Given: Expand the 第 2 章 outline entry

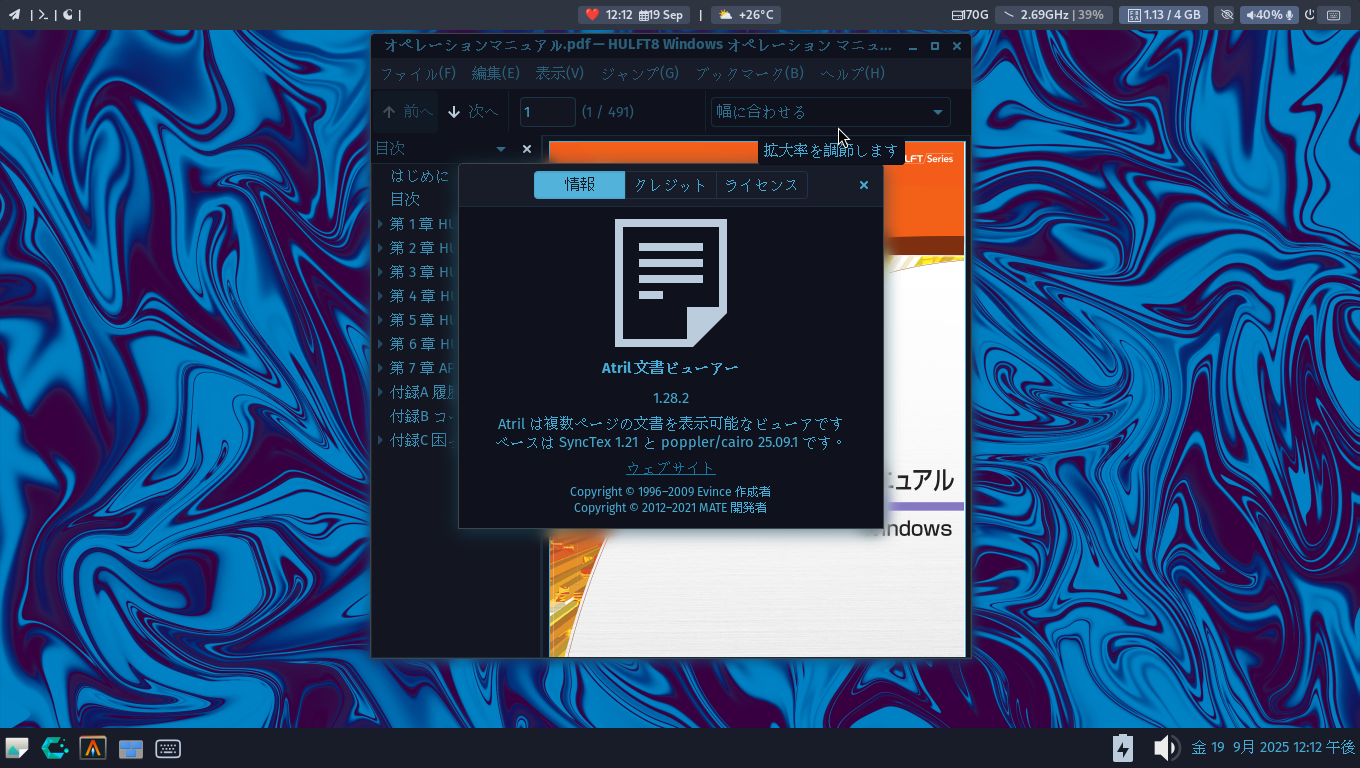Looking at the screenshot, I should (x=381, y=248).
